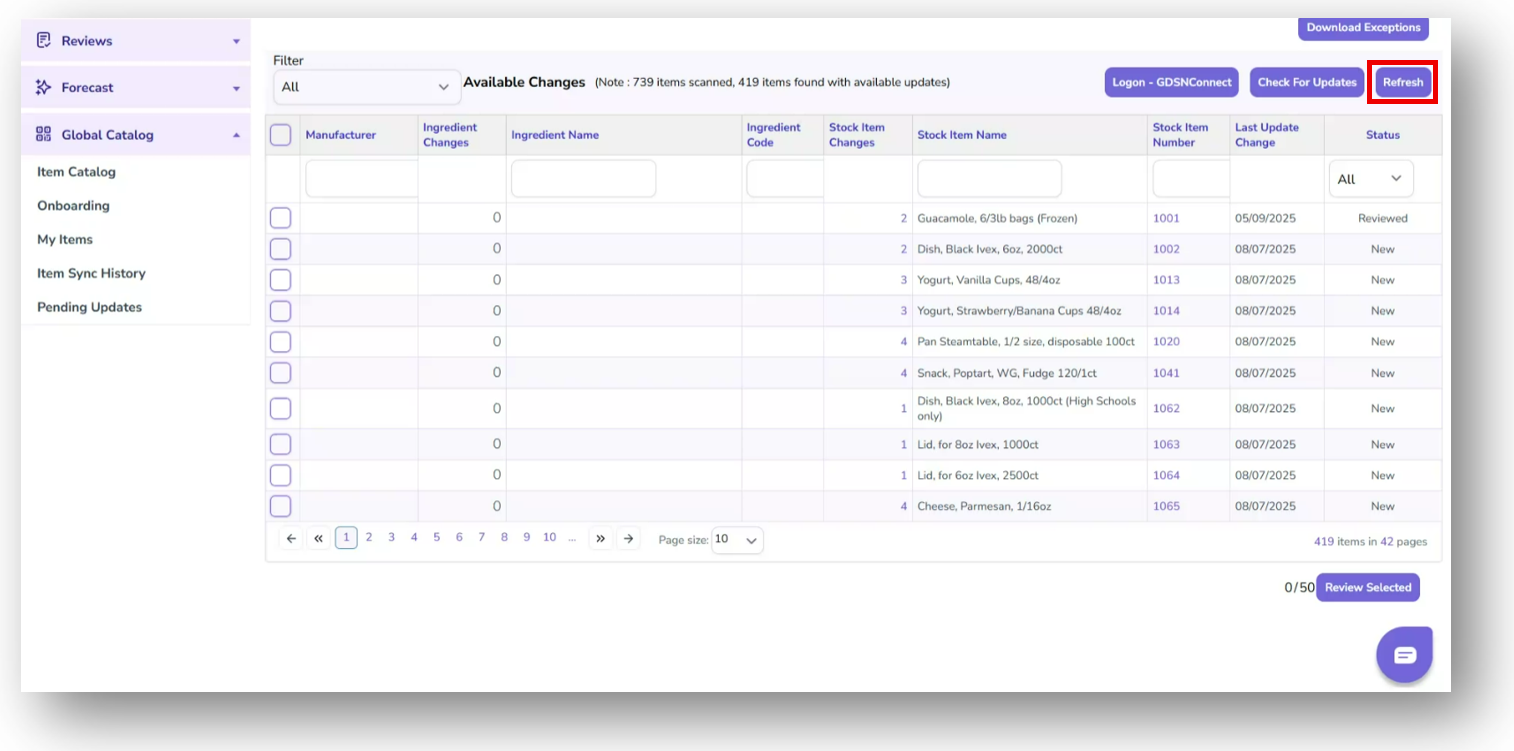Tick the select-all checkbox in table header

click(x=280, y=134)
